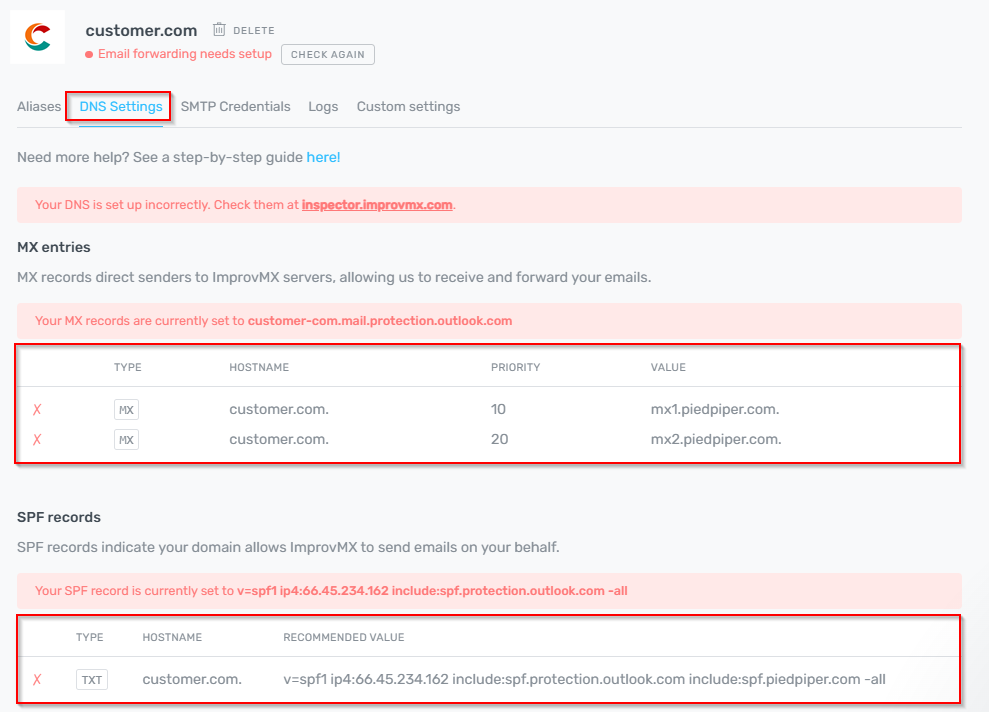Click the MX type badge for priority 20
989x712 pixels.
pyautogui.click(x=126, y=440)
